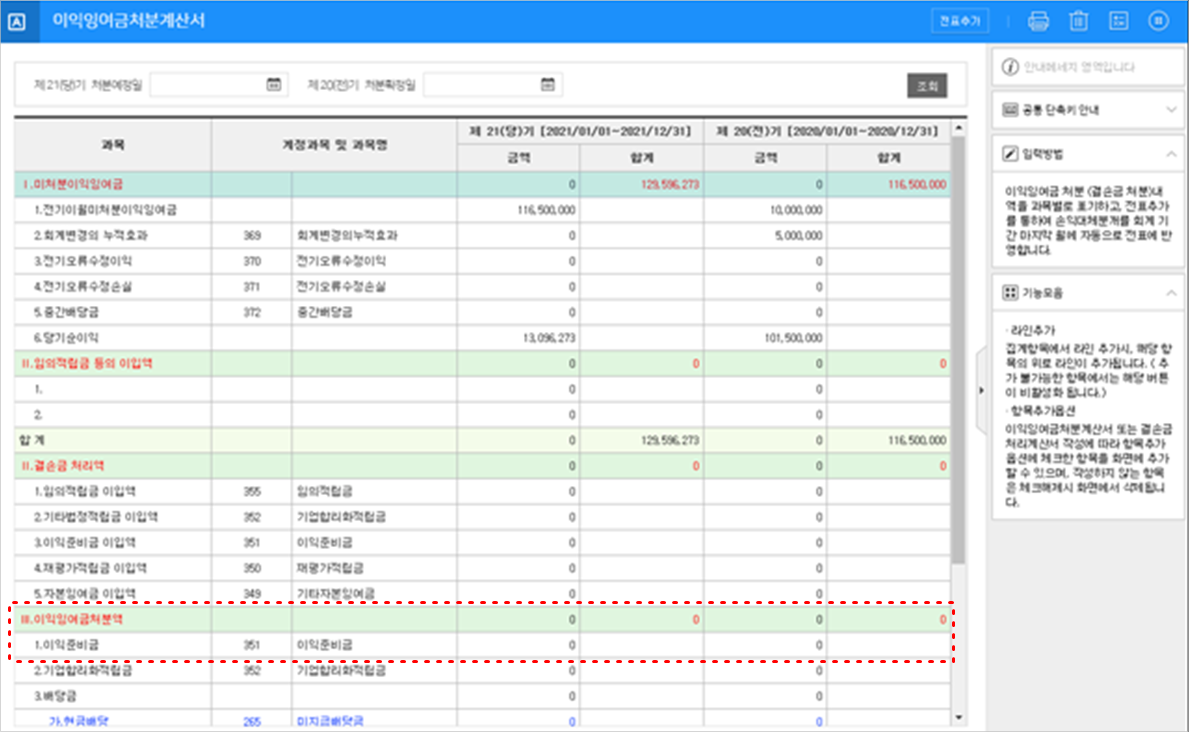This screenshot has height=732, width=1189.
Task: Open calendar for 제20(전)기 처분확정일
Action: click(547, 84)
